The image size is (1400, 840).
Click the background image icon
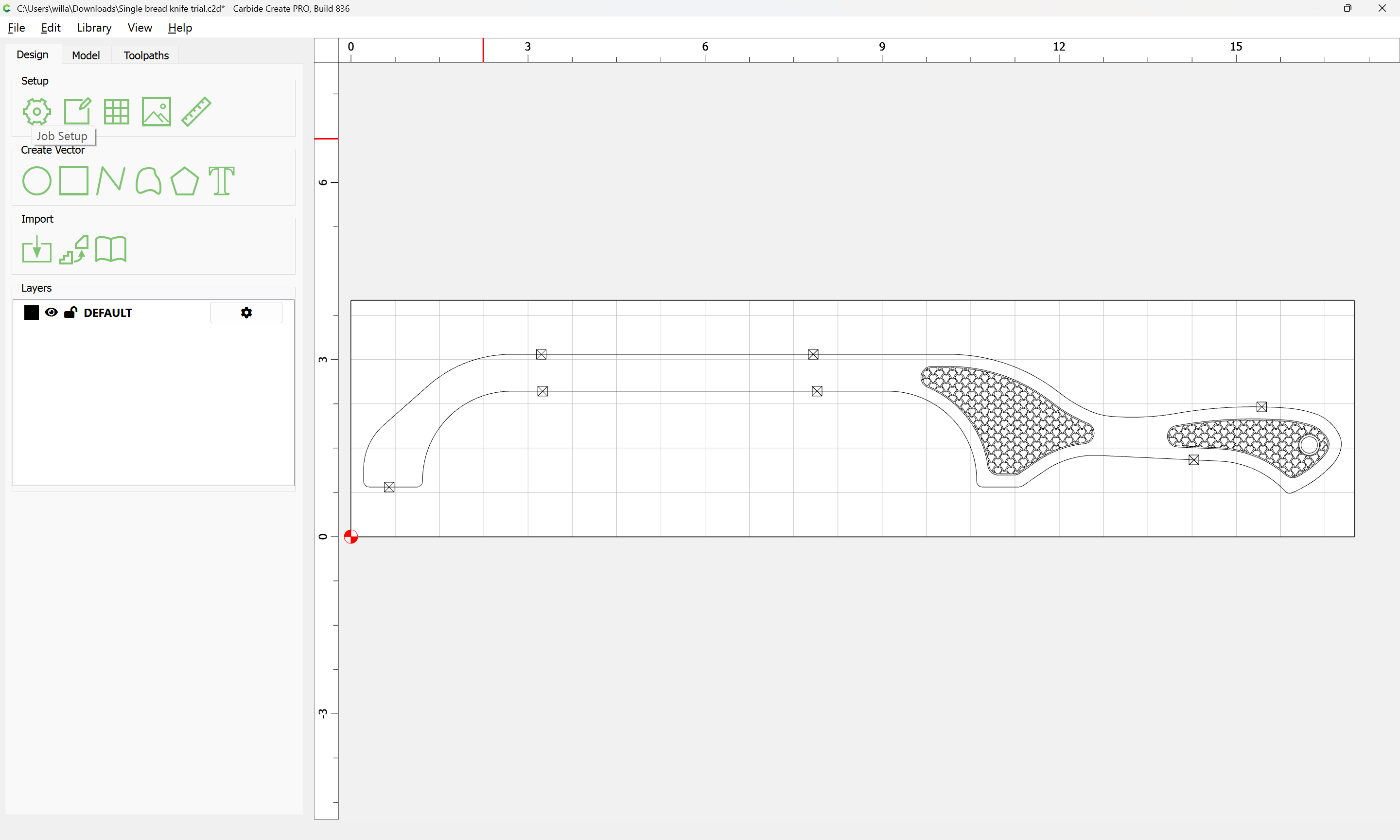156,111
